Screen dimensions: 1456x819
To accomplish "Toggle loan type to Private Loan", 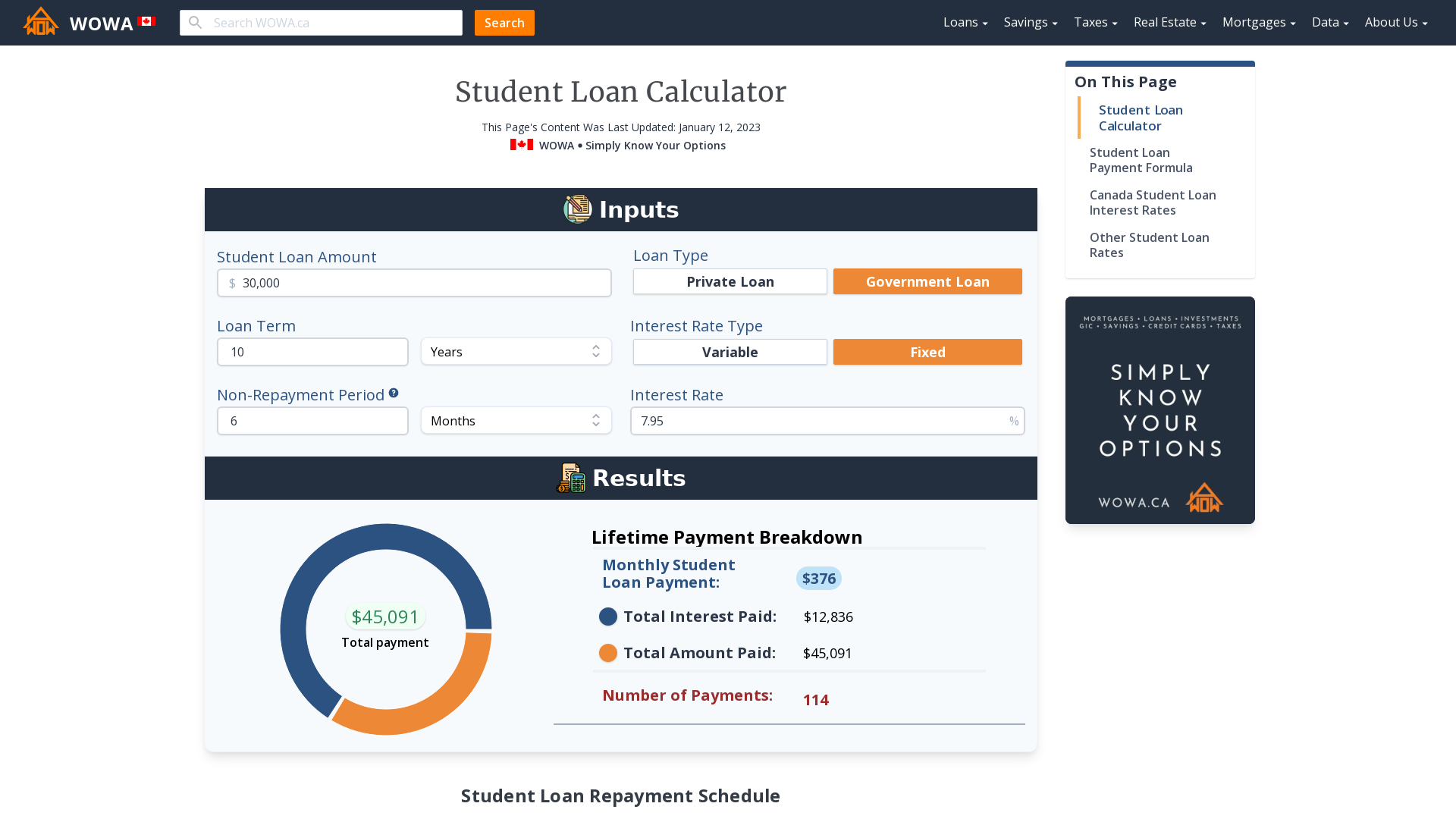I will pyautogui.click(x=730, y=281).
